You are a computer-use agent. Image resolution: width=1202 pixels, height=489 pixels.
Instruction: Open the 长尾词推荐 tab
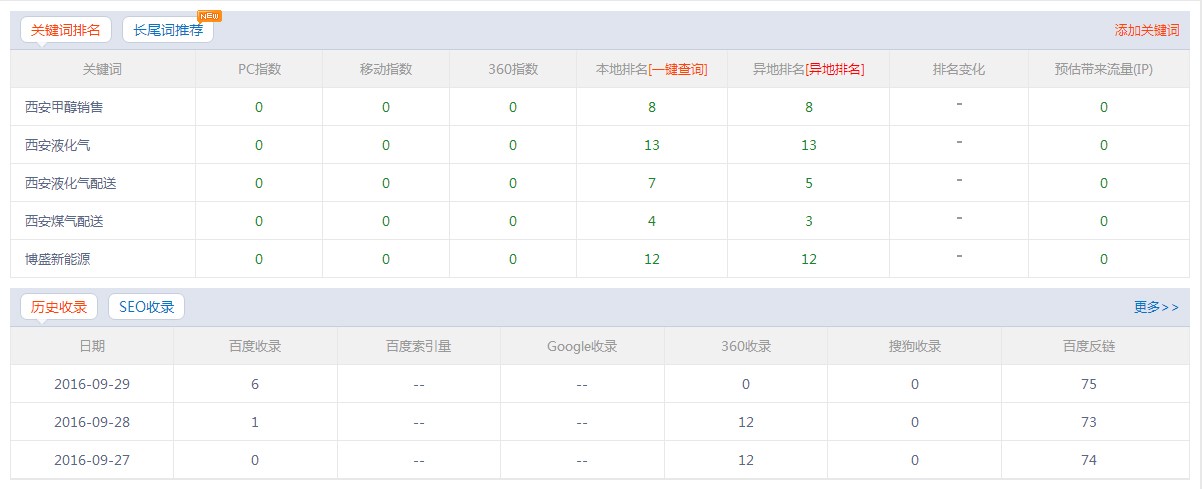[x=167, y=30]
